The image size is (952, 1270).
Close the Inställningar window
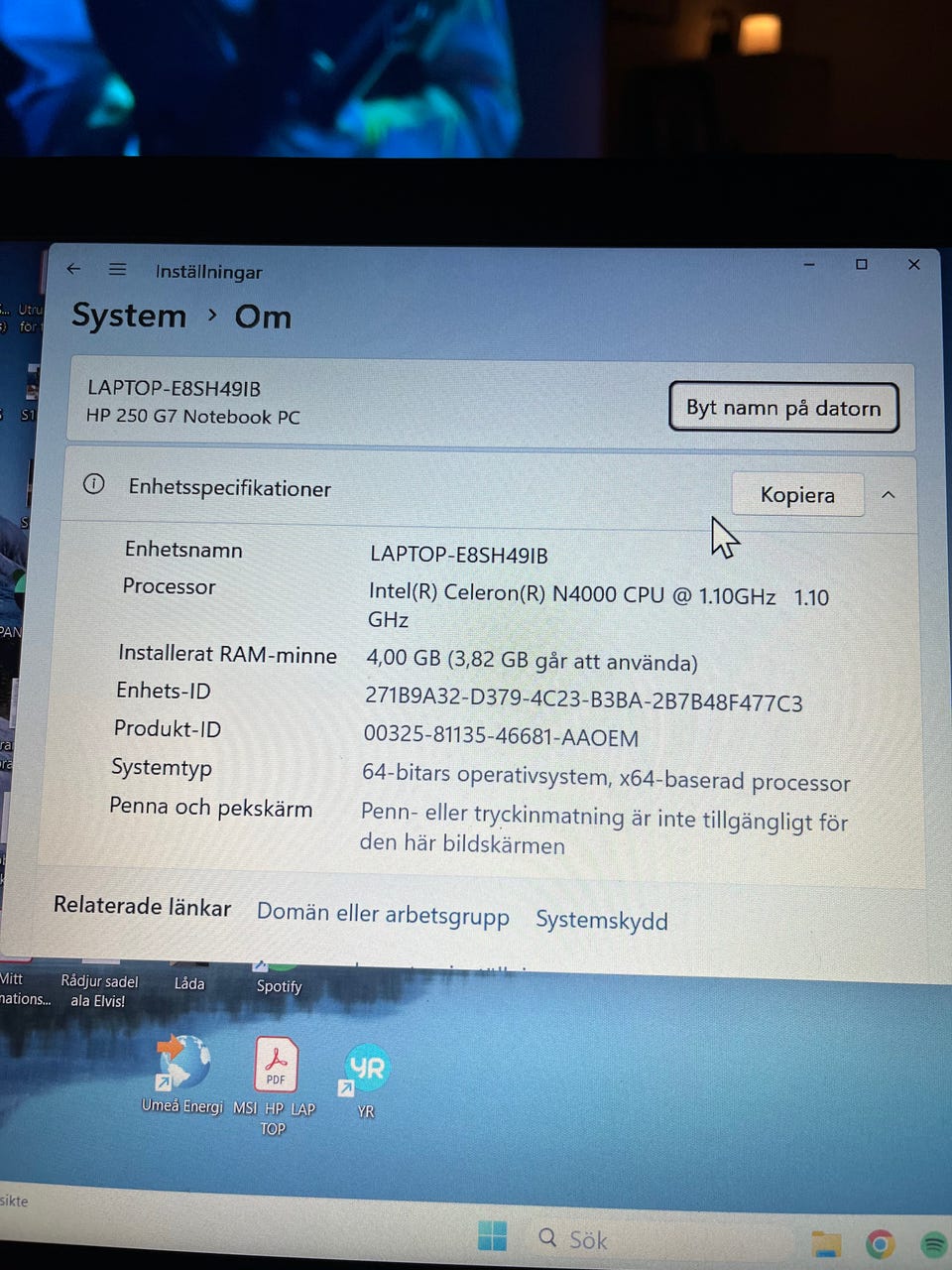(914, 264)
